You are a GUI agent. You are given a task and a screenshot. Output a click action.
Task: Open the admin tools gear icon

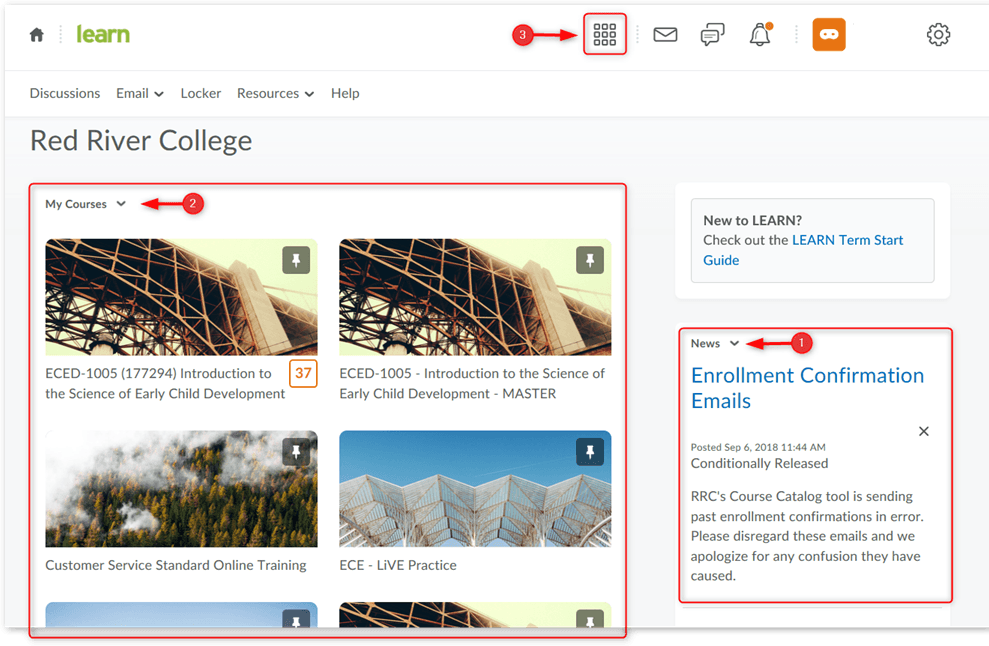(938, 35)
